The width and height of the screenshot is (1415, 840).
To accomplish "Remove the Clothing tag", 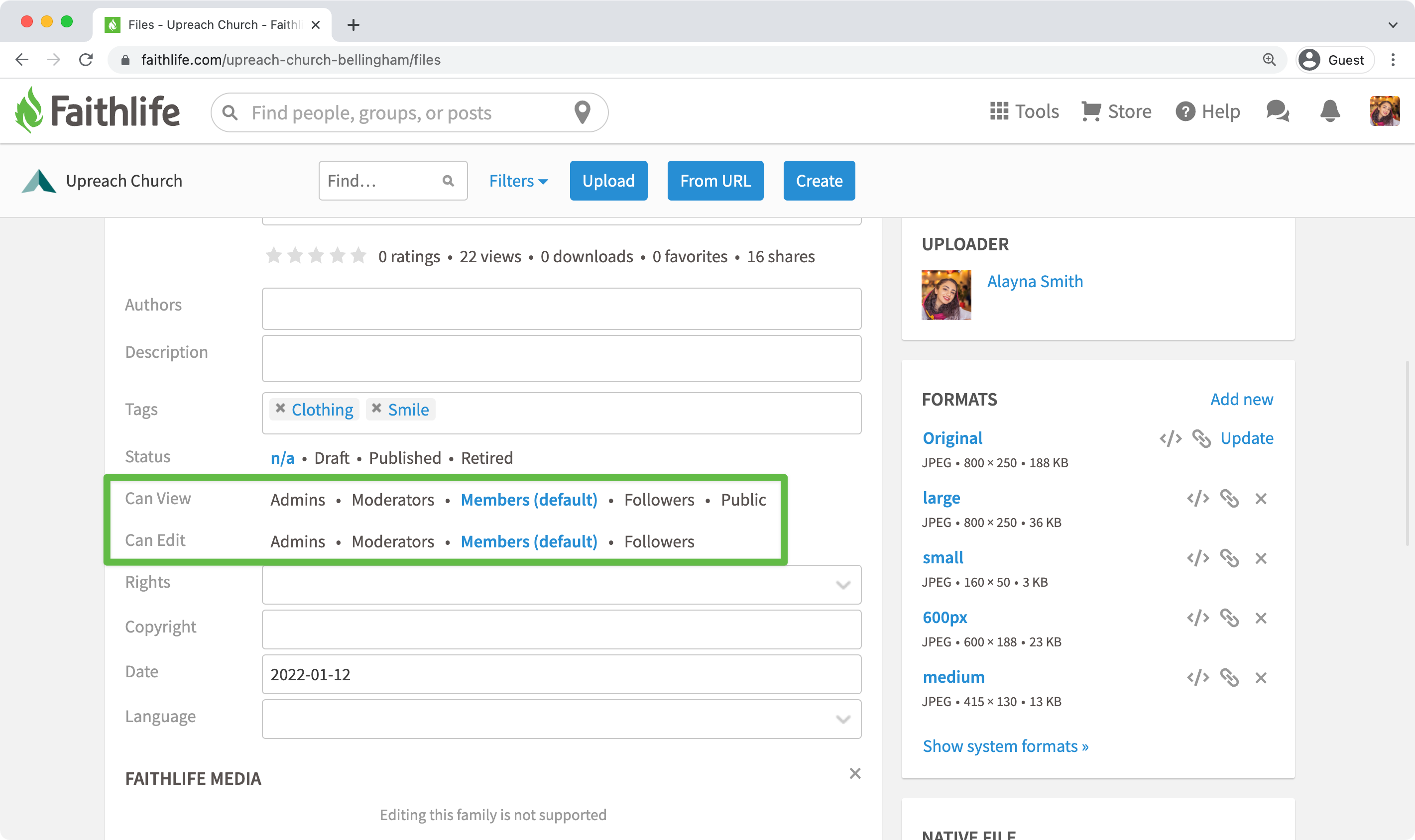I will click(280, 408).
